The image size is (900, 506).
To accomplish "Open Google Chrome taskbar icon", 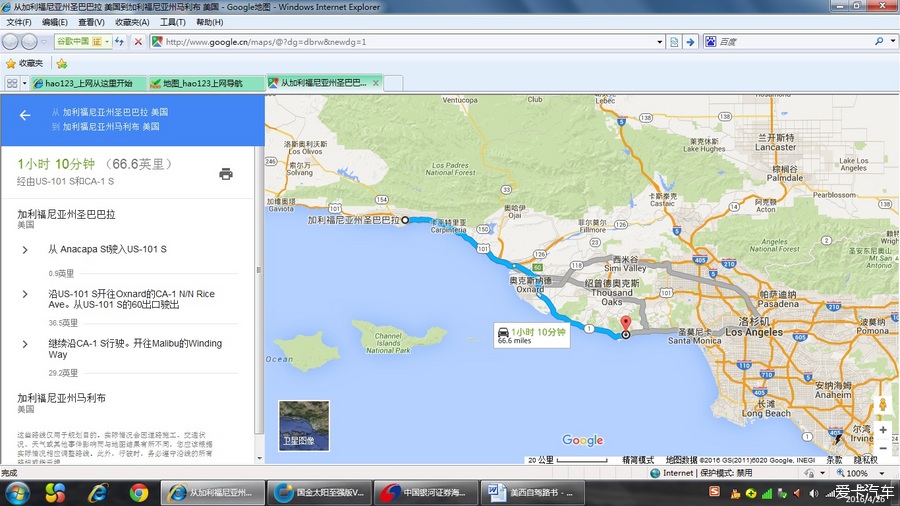I will [138, 493].
